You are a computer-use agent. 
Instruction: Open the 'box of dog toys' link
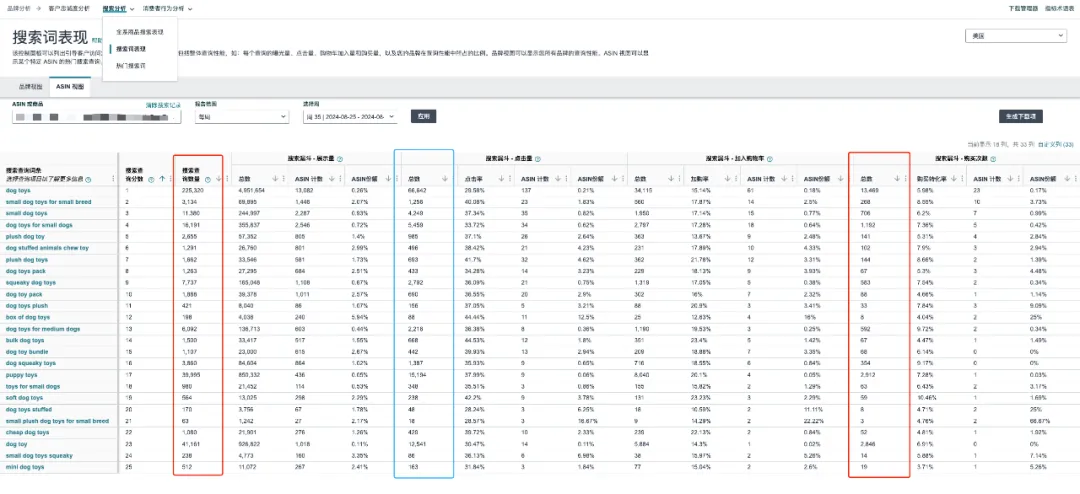point(28,317)
